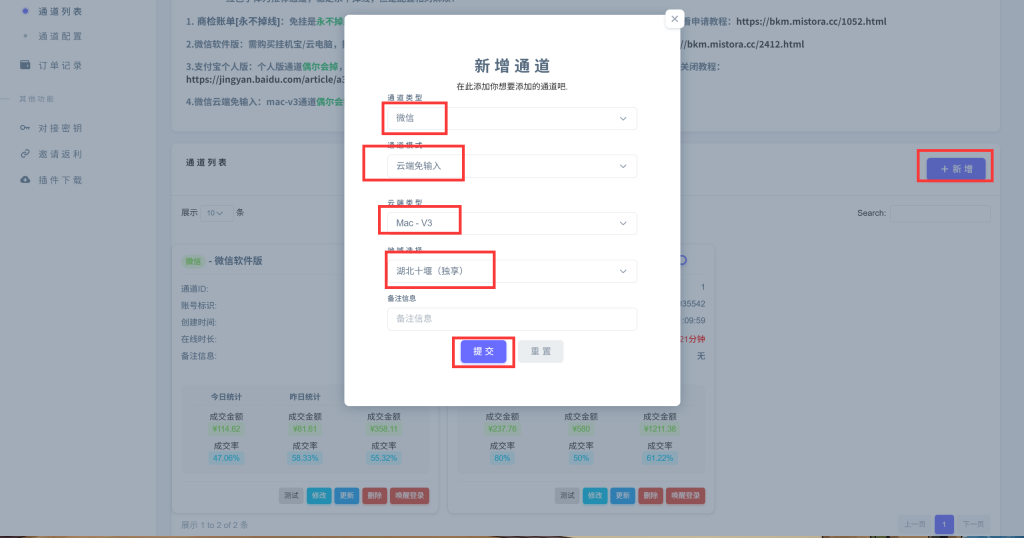The image size is (1024, 538).
Task: Open 邀请返利 in the sidebar
Action: (x=60, y=154)
